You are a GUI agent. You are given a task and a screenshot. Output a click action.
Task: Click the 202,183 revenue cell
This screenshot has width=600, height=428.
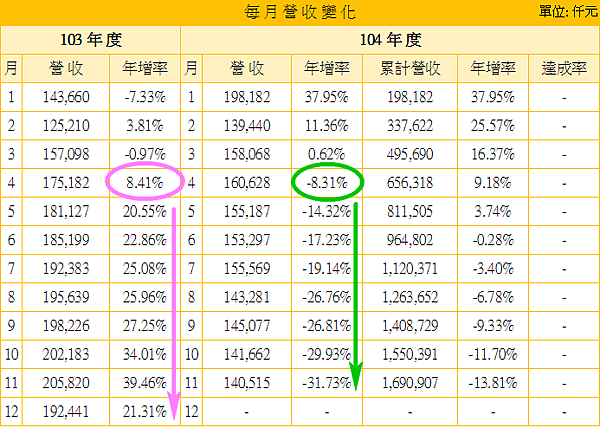[x=66, y=354]
